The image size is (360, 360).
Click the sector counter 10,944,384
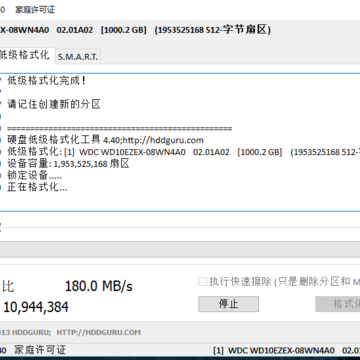pyautogui.click(x=36, y=307)
